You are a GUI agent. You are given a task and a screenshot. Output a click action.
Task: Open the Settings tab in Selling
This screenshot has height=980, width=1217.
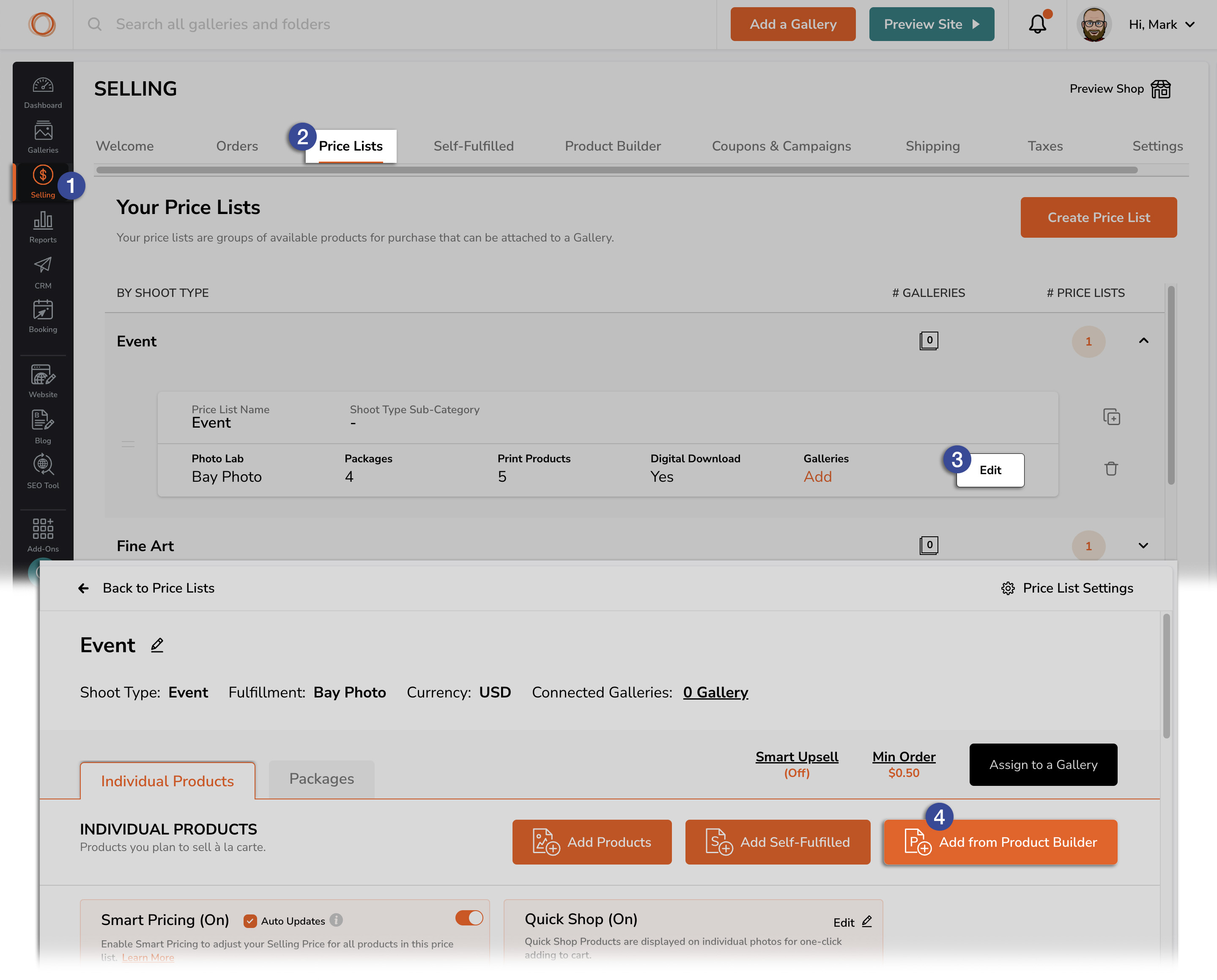click(x=1157, y=146)
